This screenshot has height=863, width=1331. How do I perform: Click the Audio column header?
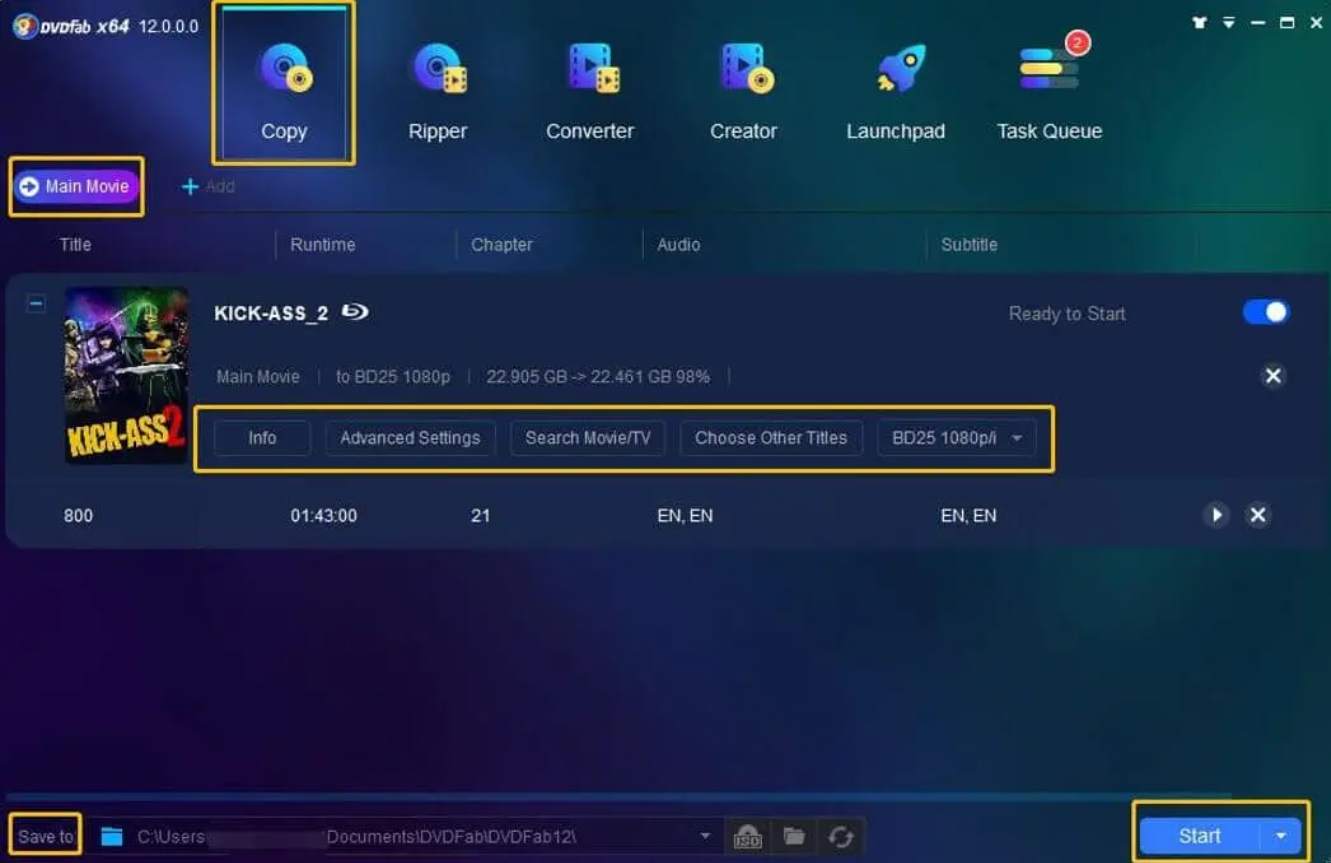pos(678,244)
